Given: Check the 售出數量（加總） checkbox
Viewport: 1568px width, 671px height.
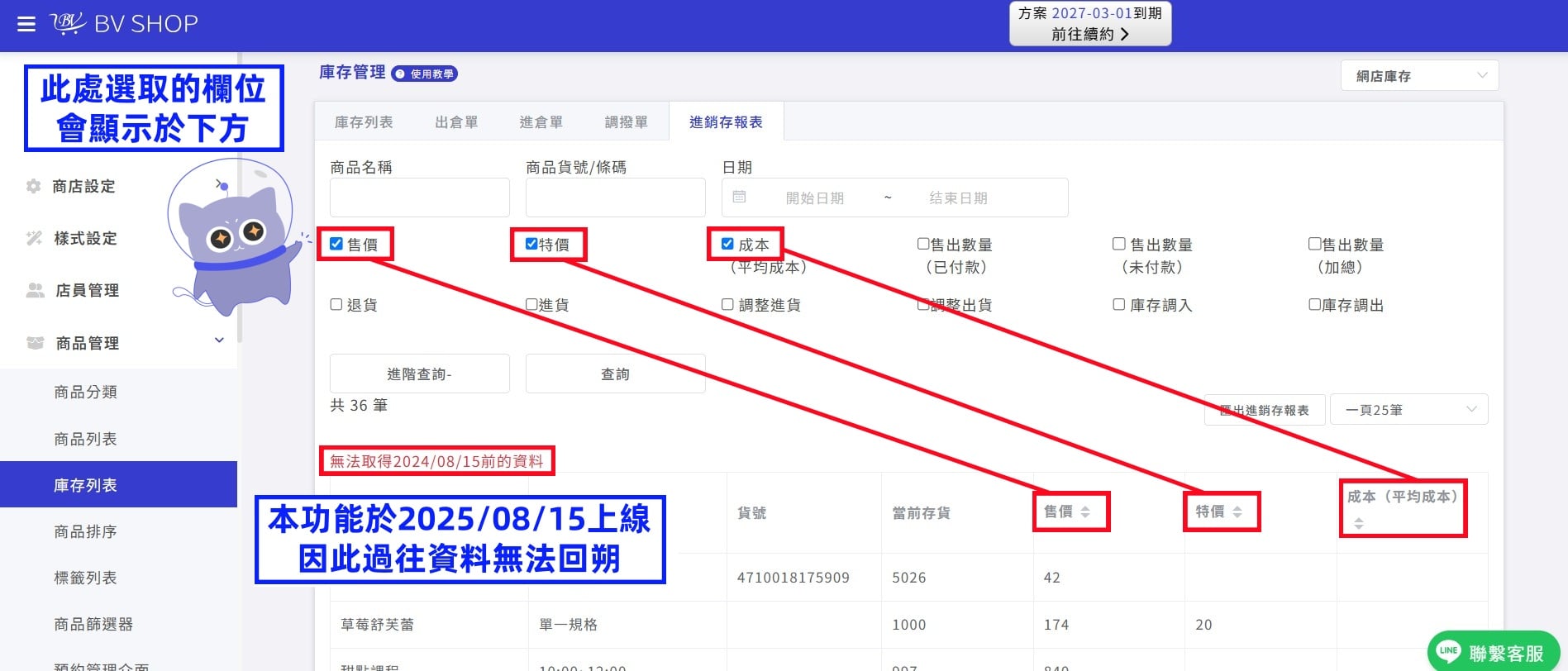Looking at the screenshot, I should coord(1314,244).
